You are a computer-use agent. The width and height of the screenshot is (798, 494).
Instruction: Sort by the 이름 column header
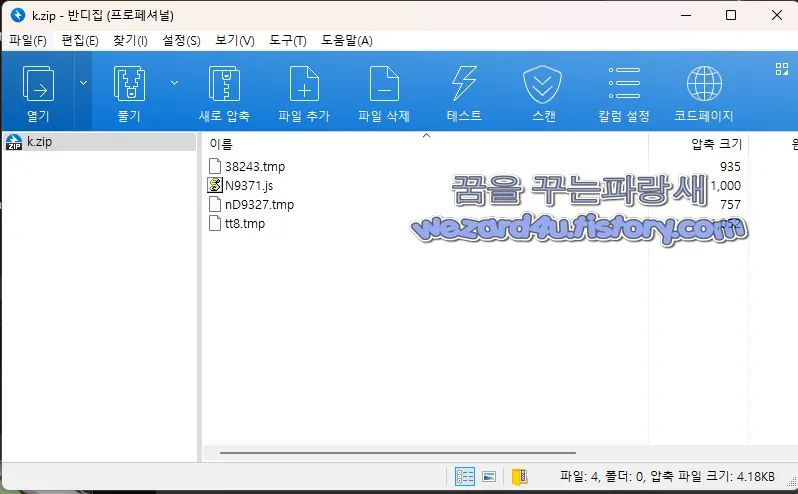pyautogui.click(x=221, y=144)
